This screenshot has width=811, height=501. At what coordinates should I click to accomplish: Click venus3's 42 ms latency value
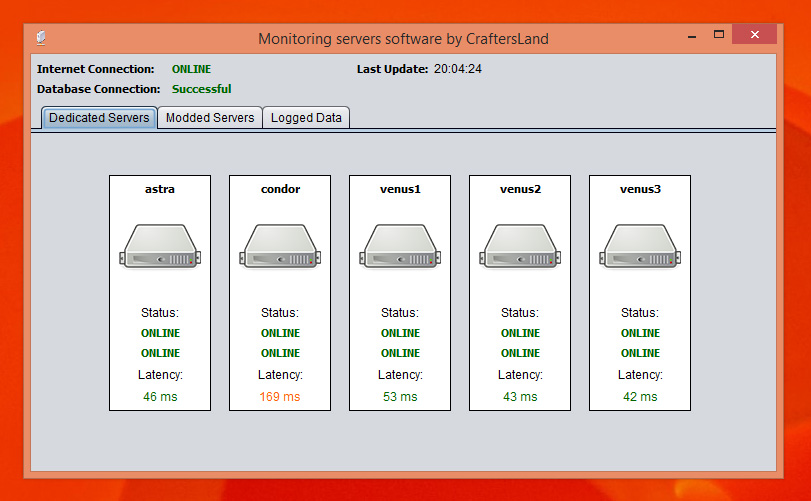pos(640,397)
